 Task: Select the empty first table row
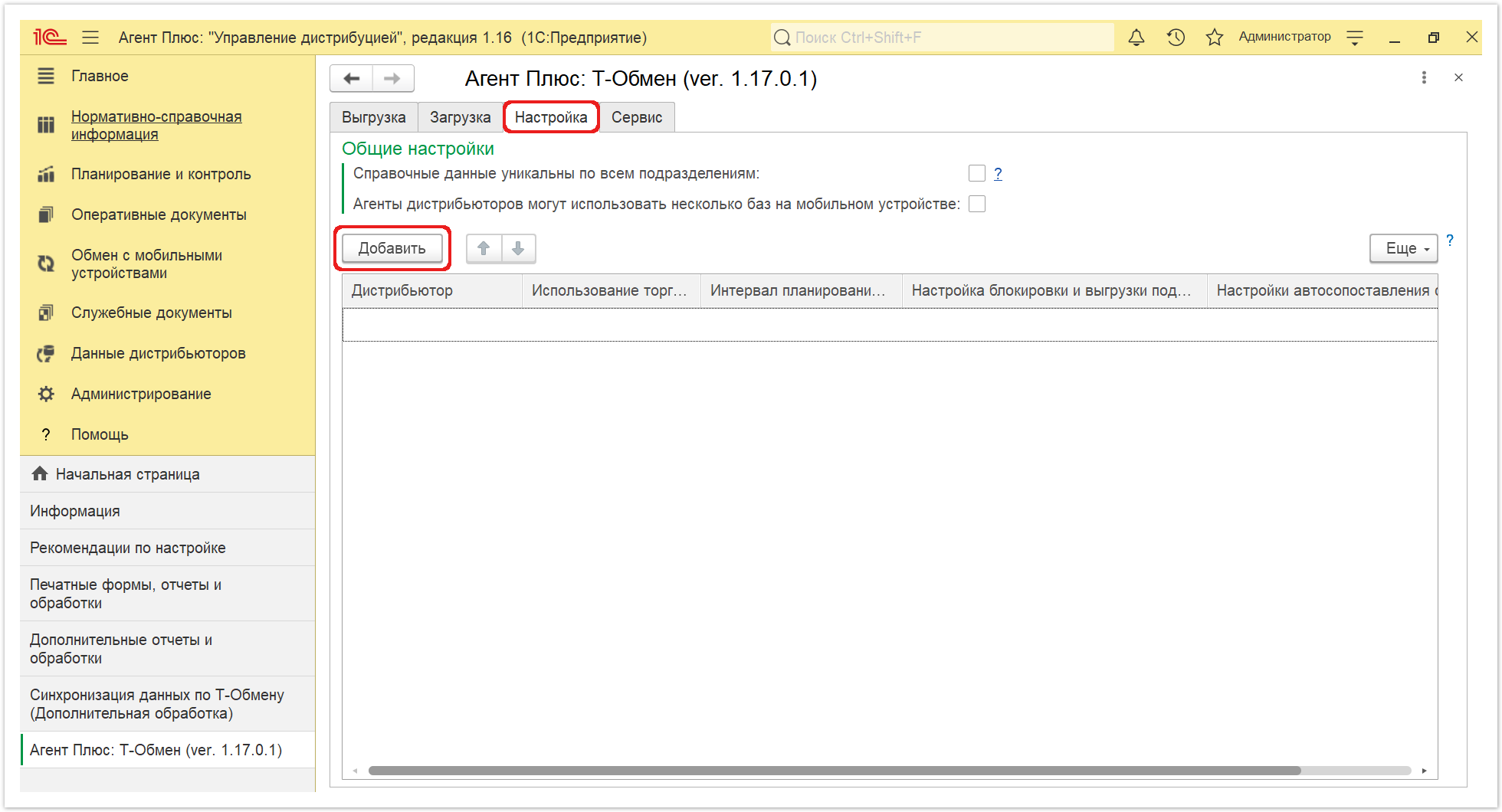(x=890, y=325)
